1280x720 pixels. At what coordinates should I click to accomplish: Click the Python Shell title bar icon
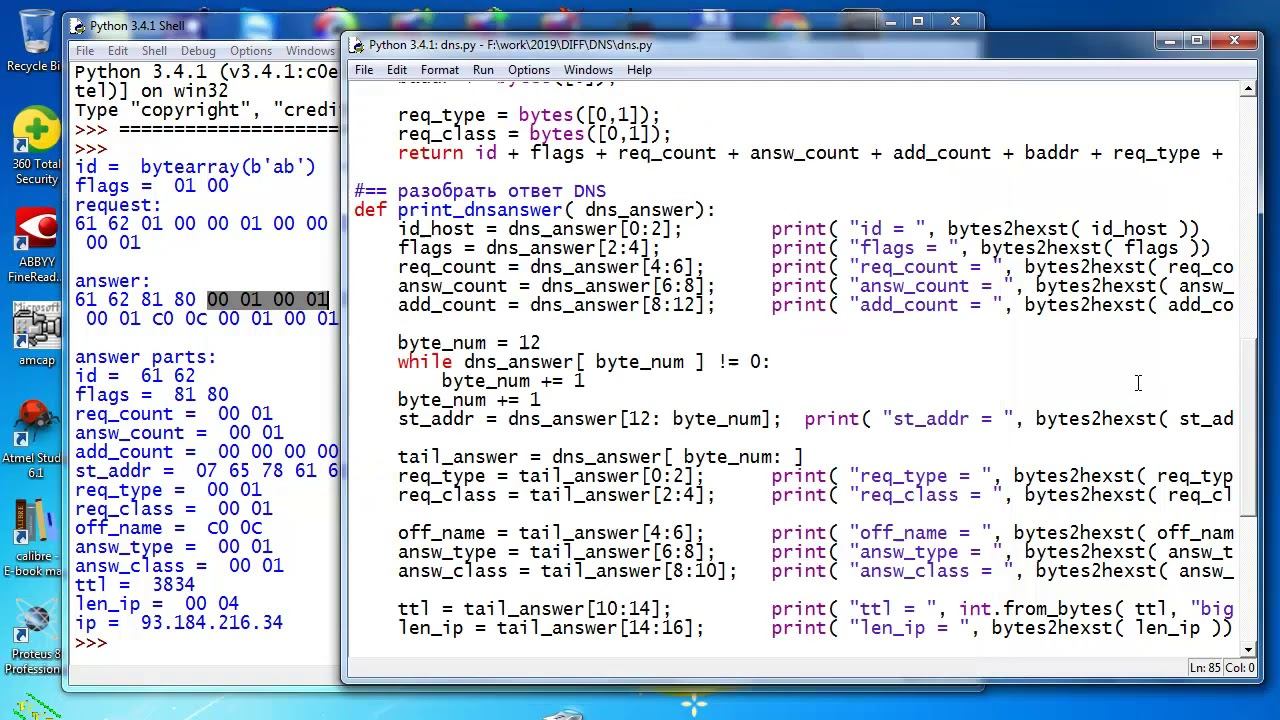pos(78,26)
